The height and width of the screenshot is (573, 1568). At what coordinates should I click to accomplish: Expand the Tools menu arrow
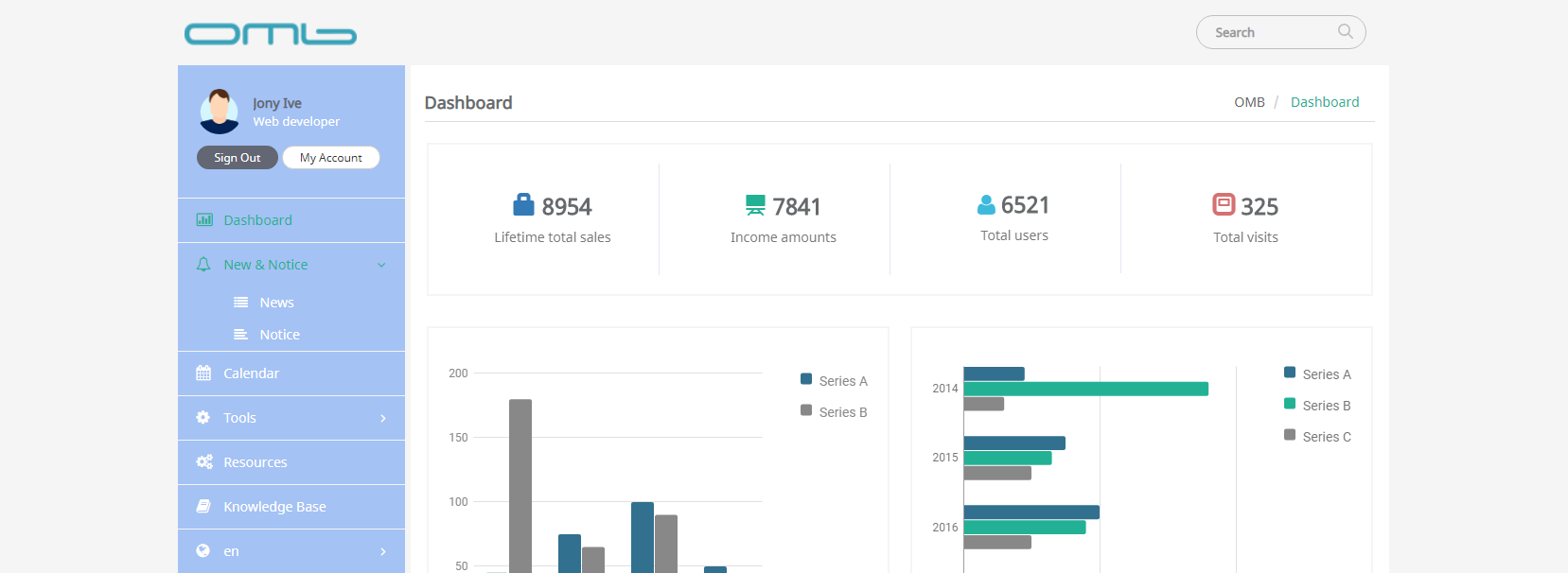tap(382, 418)
